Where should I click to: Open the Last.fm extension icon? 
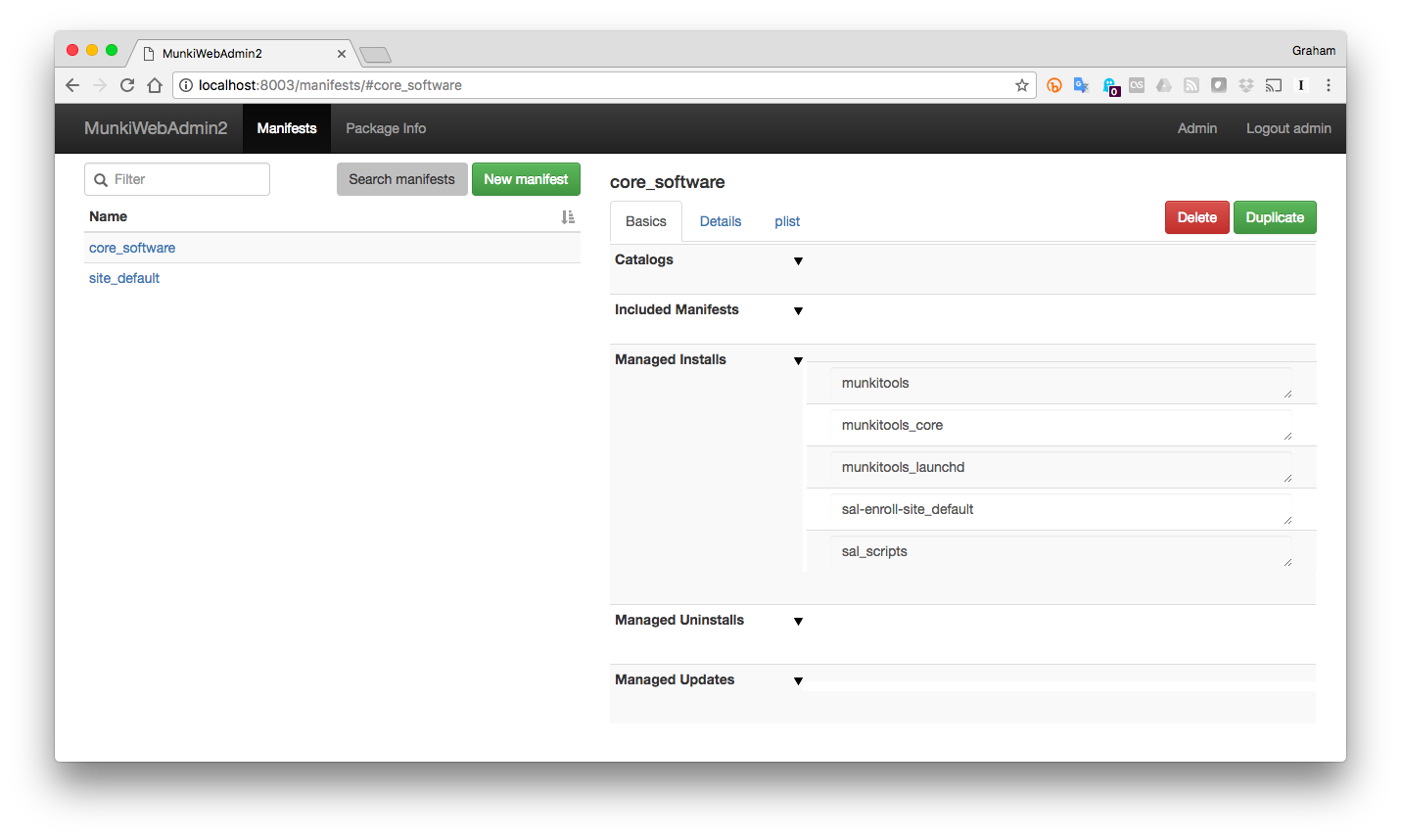(x=1137, y=85)
